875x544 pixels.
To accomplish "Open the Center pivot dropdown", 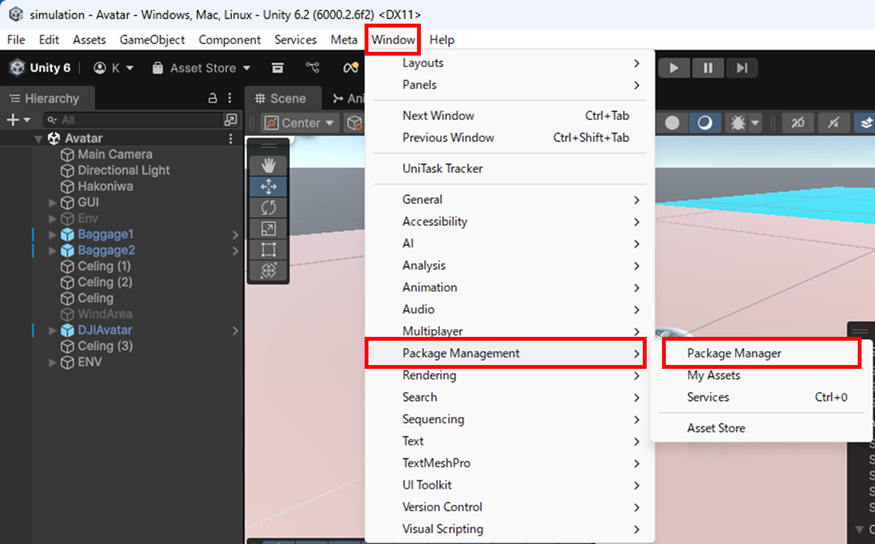I will pos(300,123).
